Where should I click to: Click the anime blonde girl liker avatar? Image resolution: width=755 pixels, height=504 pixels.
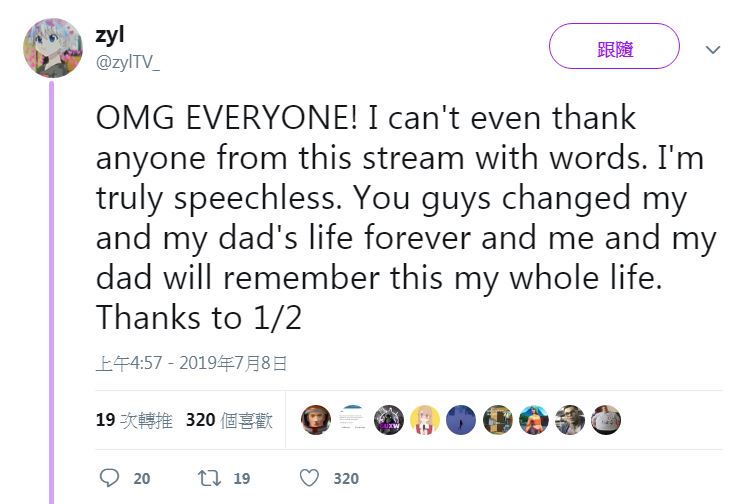coord(425,420)
